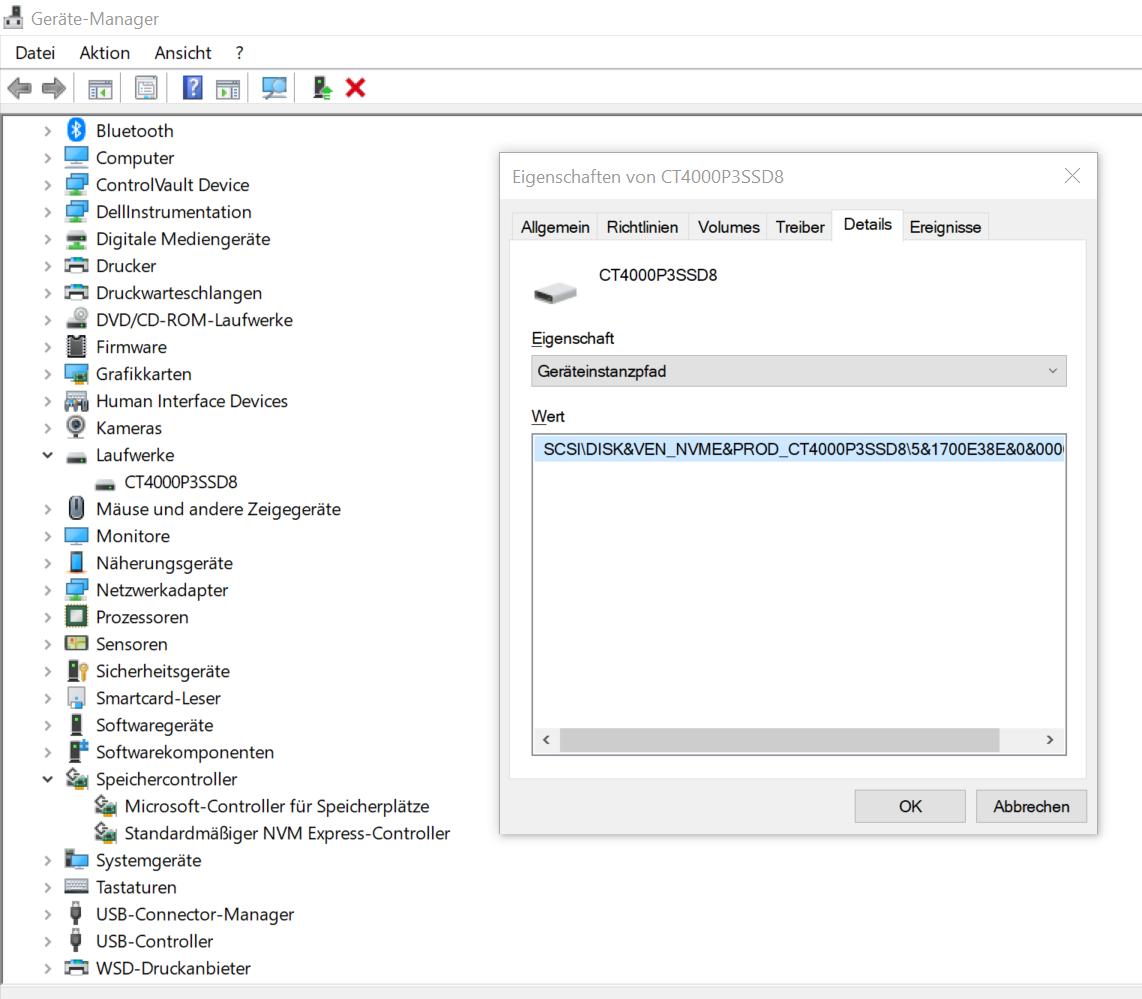Viewport: 1142px width, 999px height.
Task: Collapse the Laufwerke node
Action: 47,455
